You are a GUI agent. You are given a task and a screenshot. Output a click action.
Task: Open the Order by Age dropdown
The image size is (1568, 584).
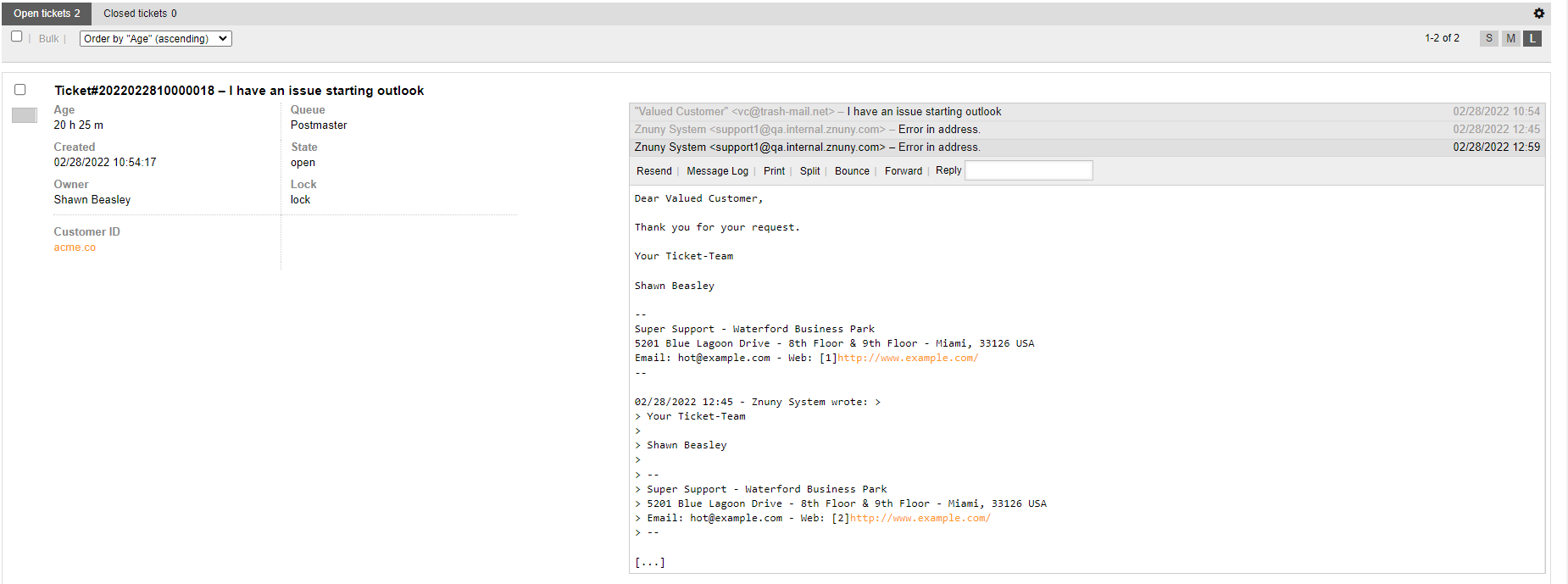tap(155, 39)
